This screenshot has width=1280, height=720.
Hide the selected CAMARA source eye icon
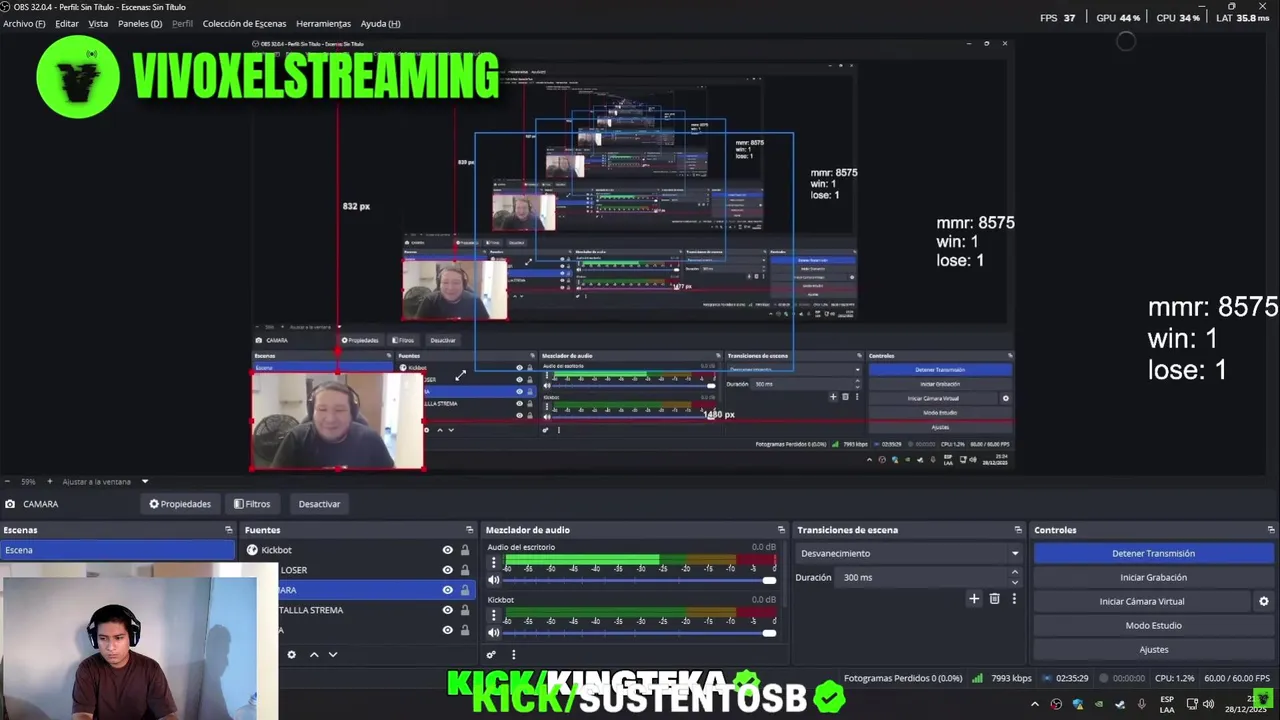(448, 590)
